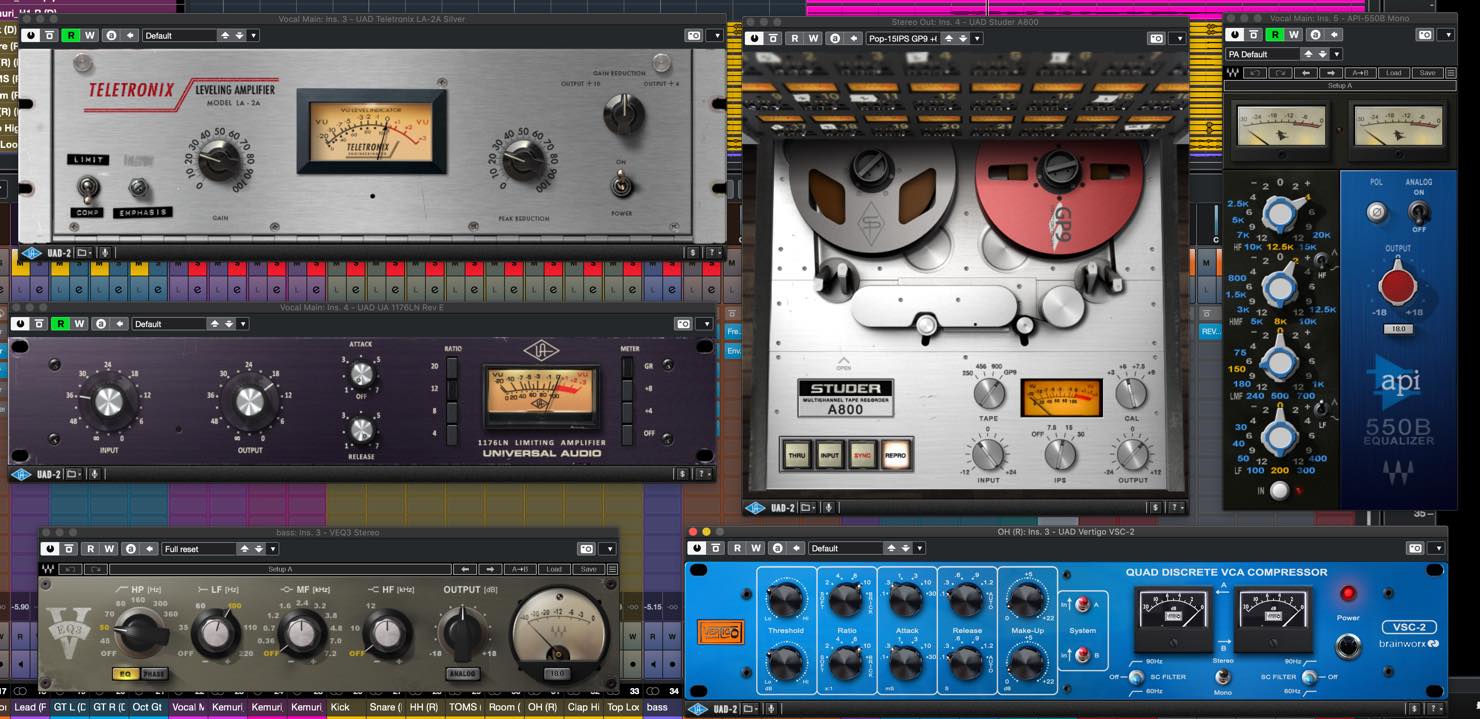This screenshot has width=1480, height=719.
Task: Toggle the PHASE button on VEQ3
Action: point(155,674)
